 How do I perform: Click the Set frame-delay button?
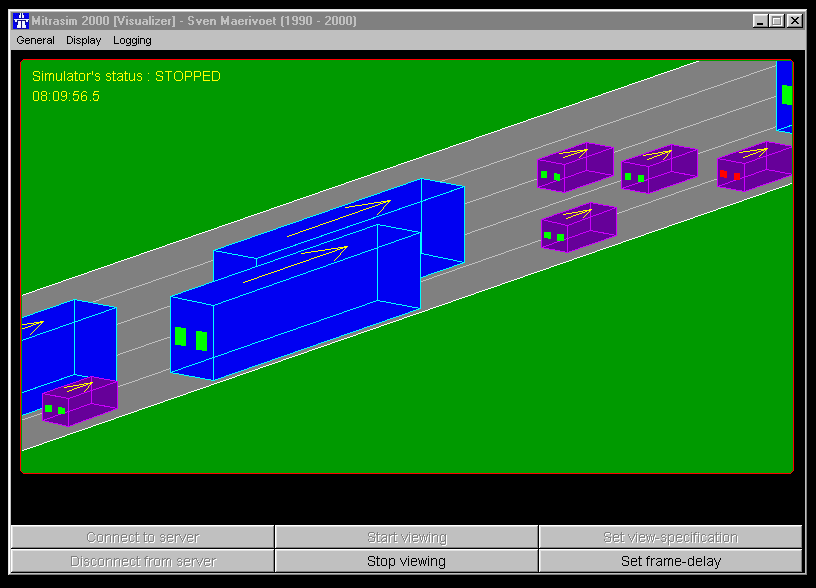click(670, 561)
